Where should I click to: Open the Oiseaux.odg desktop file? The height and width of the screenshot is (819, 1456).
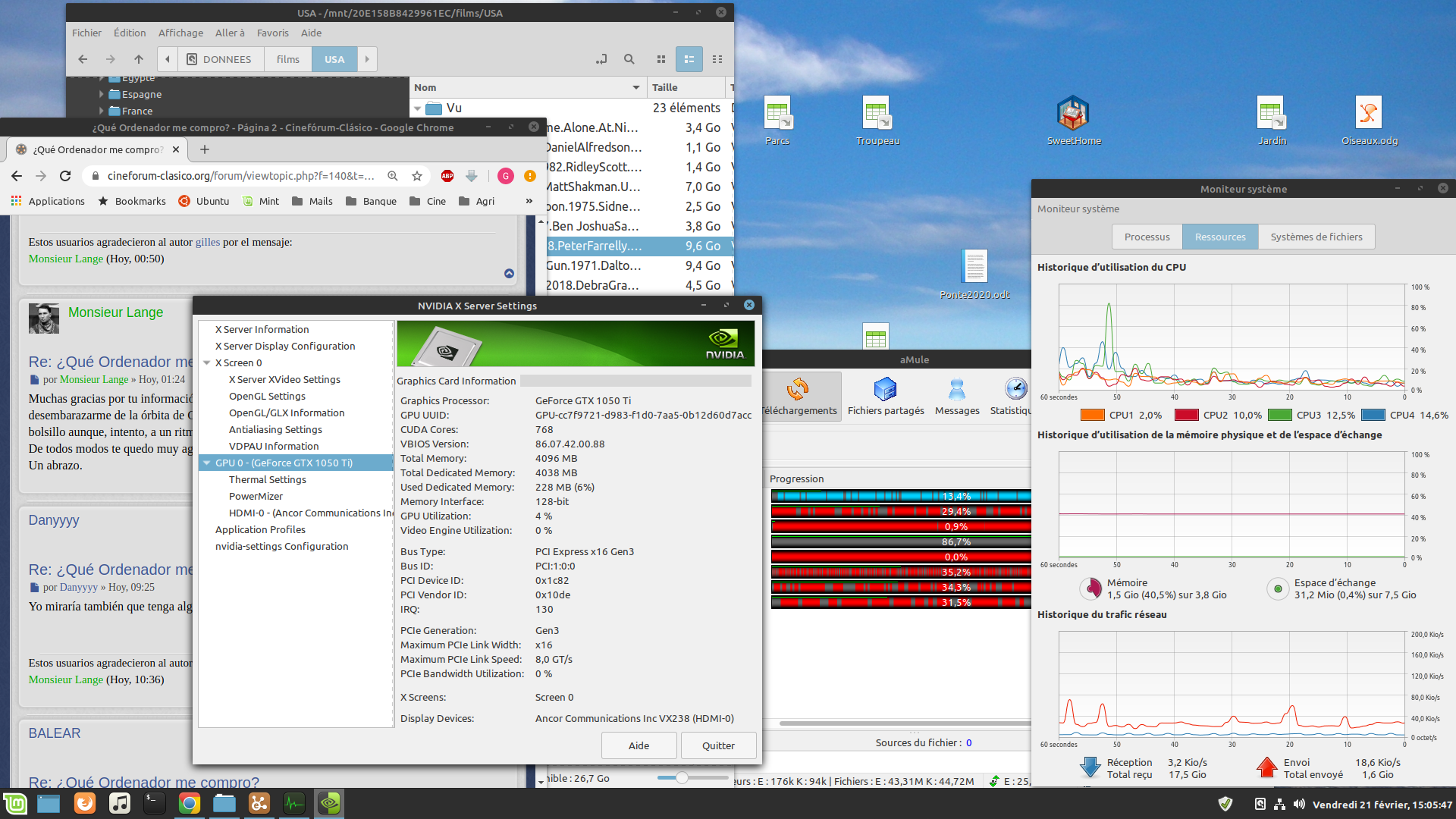[x=1368, y=114]
